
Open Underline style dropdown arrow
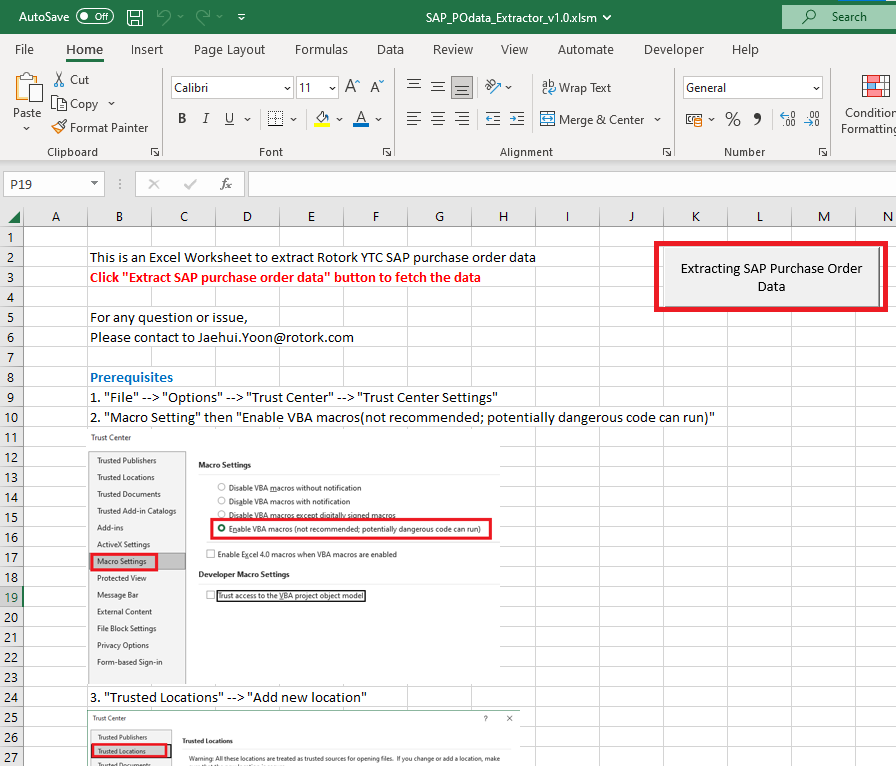247,119
